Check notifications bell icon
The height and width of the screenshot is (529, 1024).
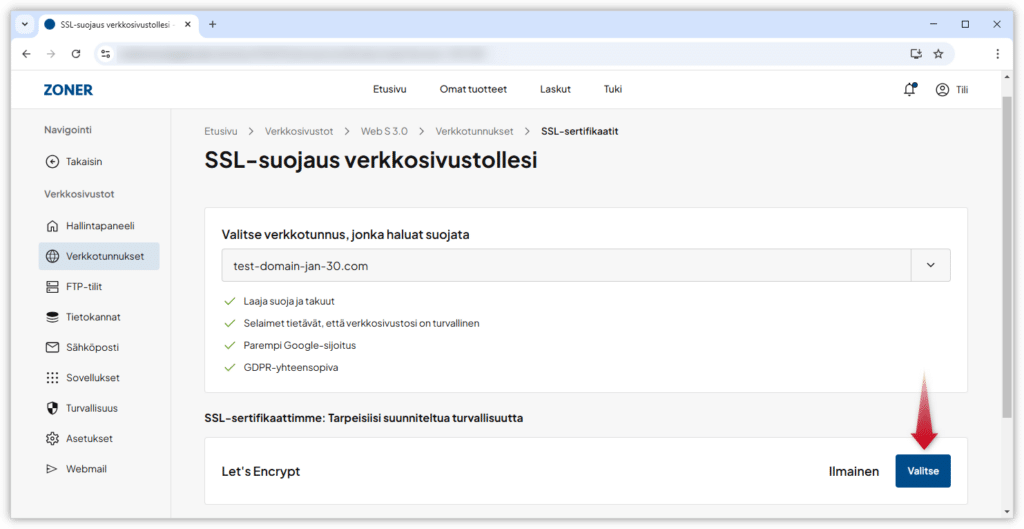909,89
